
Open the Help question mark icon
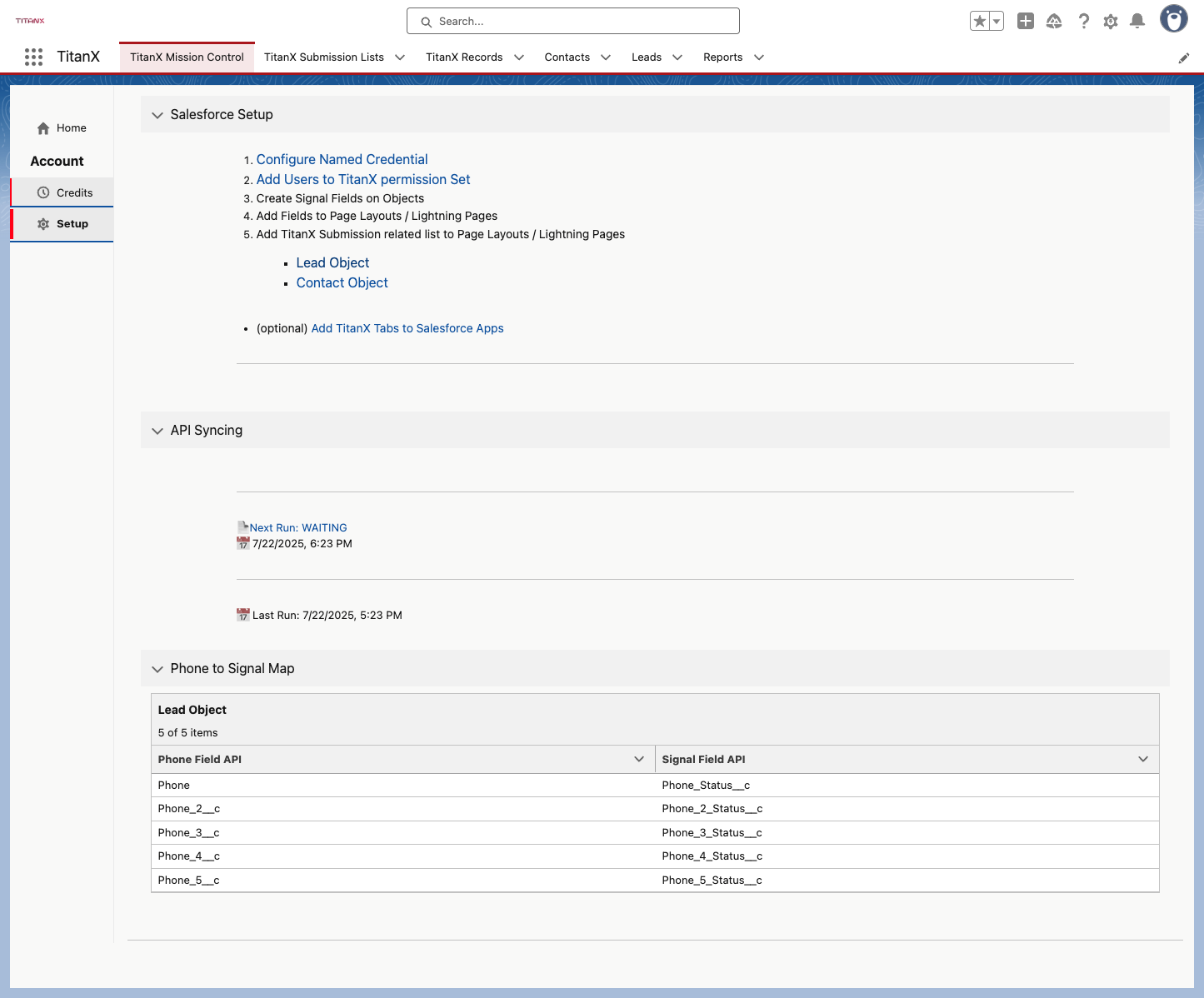tap(1083, 22)
